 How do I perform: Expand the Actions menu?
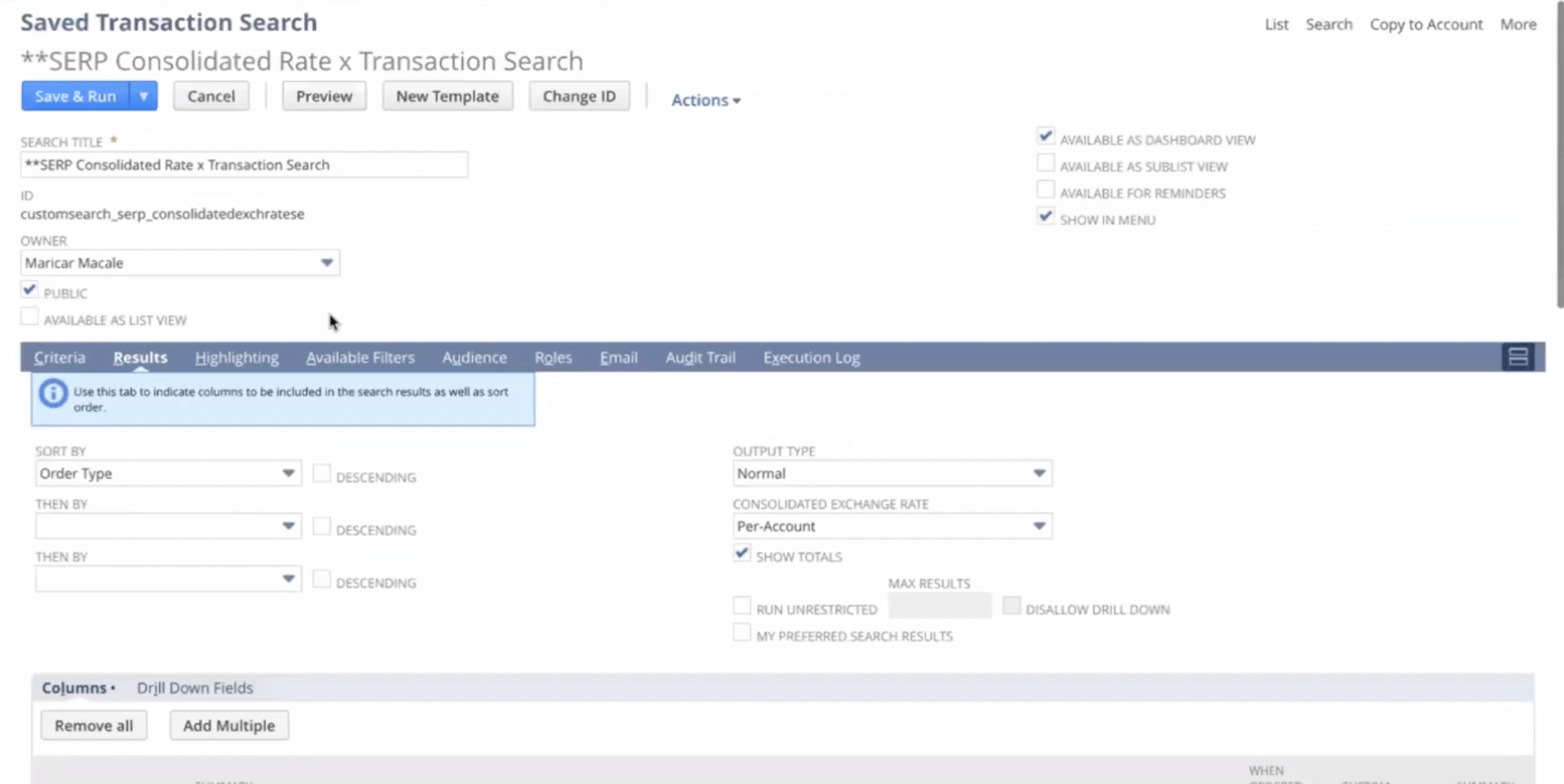tap(705, 100)
